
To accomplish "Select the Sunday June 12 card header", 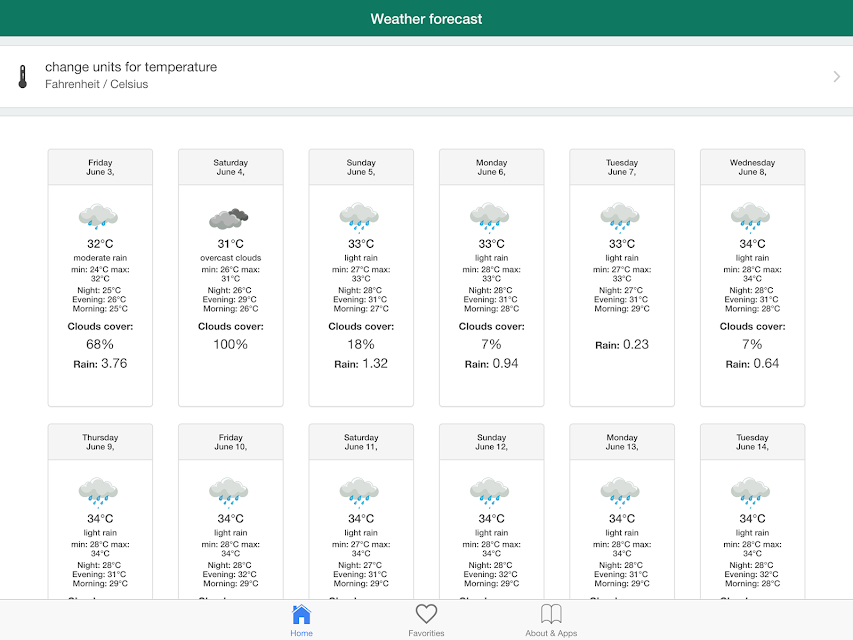I will [492, 442].
